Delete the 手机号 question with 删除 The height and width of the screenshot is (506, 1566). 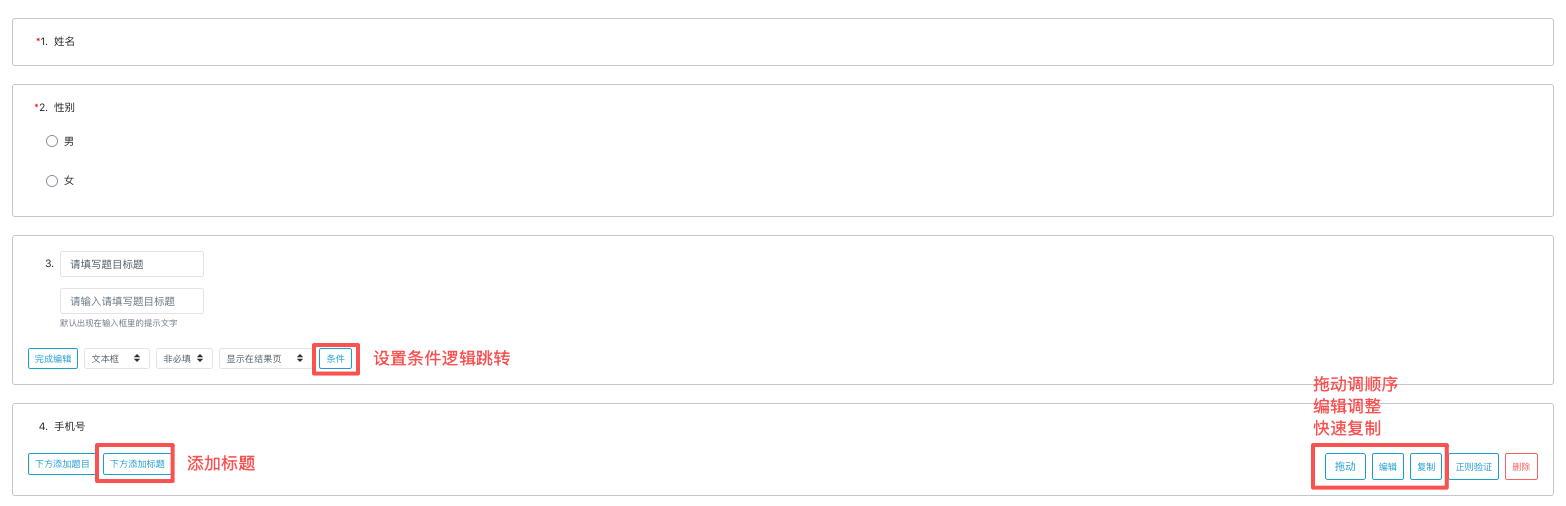(1520, 466)
